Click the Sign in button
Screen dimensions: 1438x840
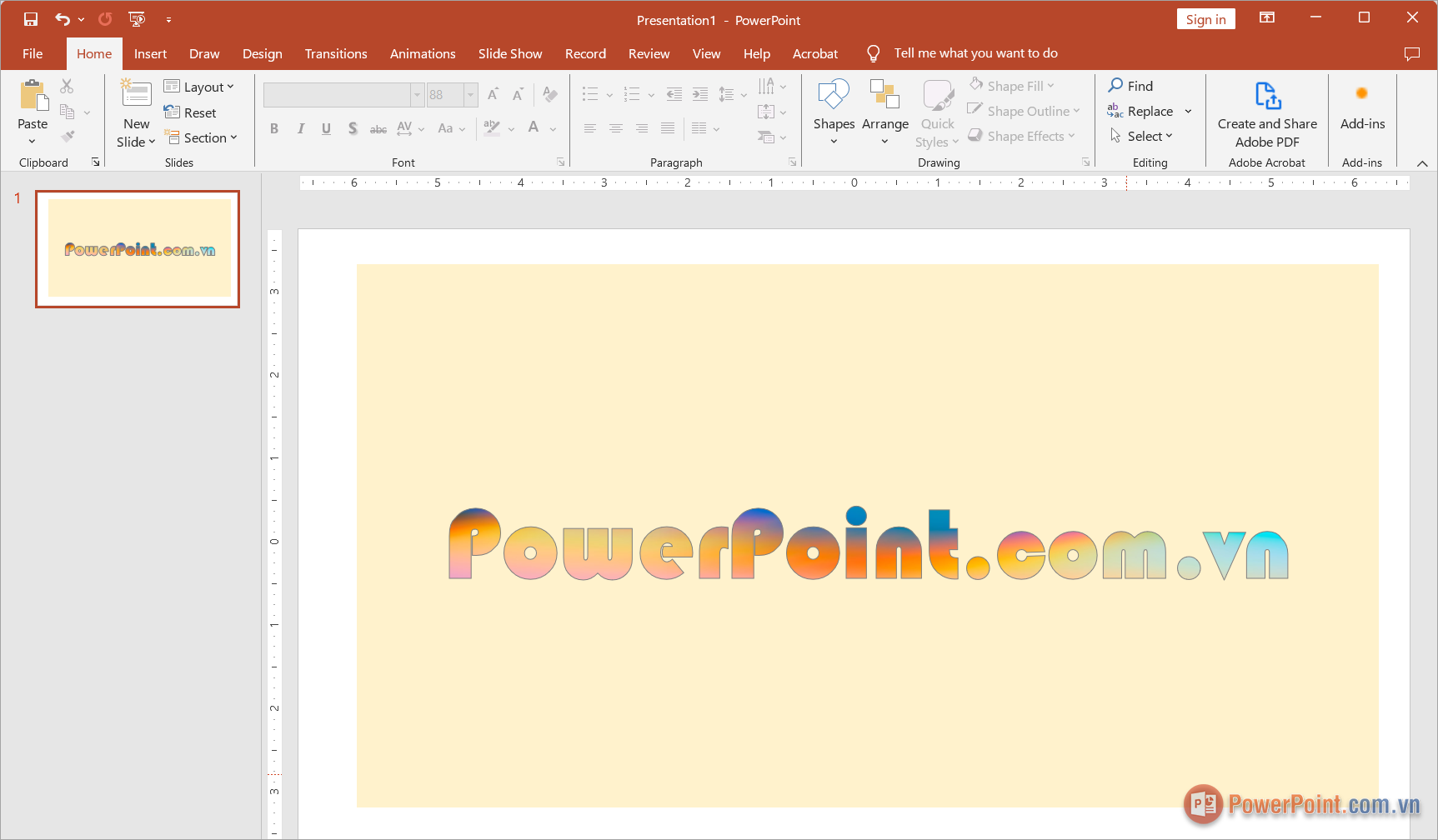coord(1205,18)
